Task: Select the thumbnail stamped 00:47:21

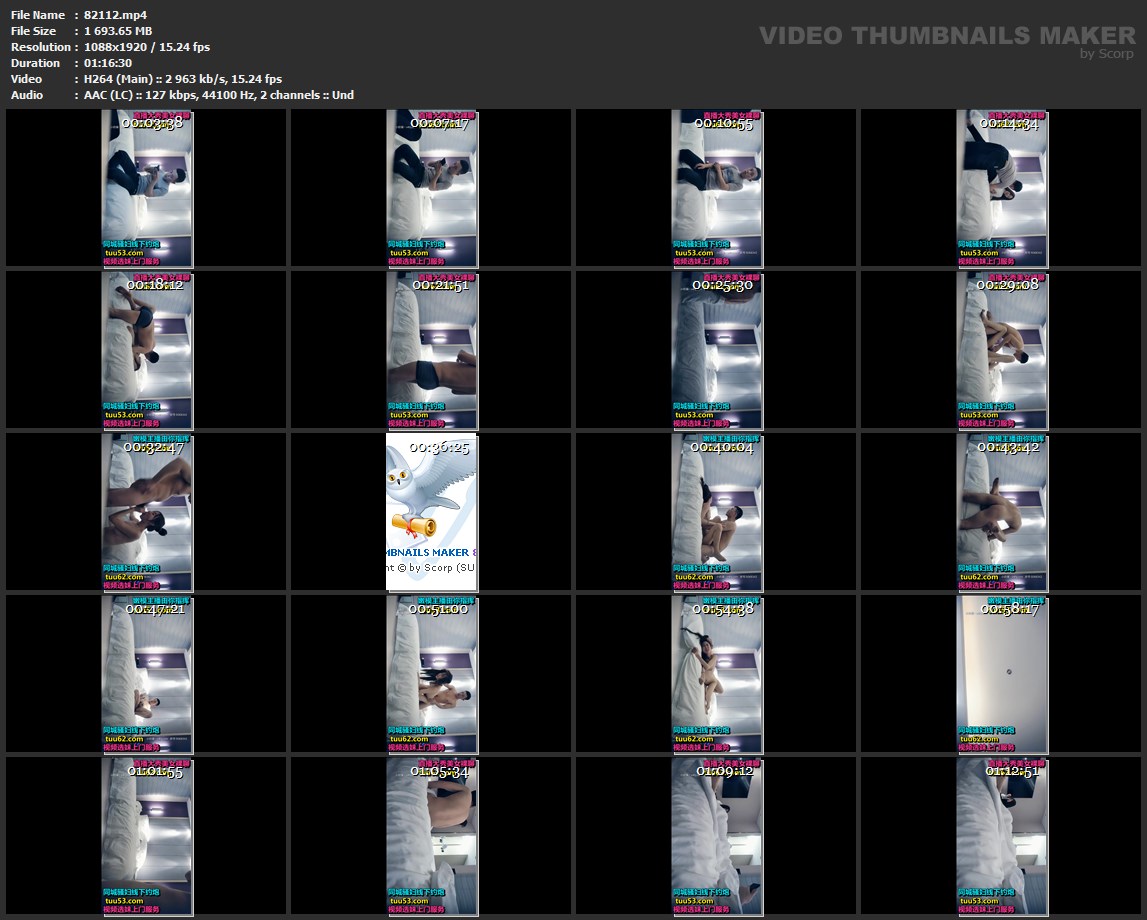Action: [x=146, y=674]
